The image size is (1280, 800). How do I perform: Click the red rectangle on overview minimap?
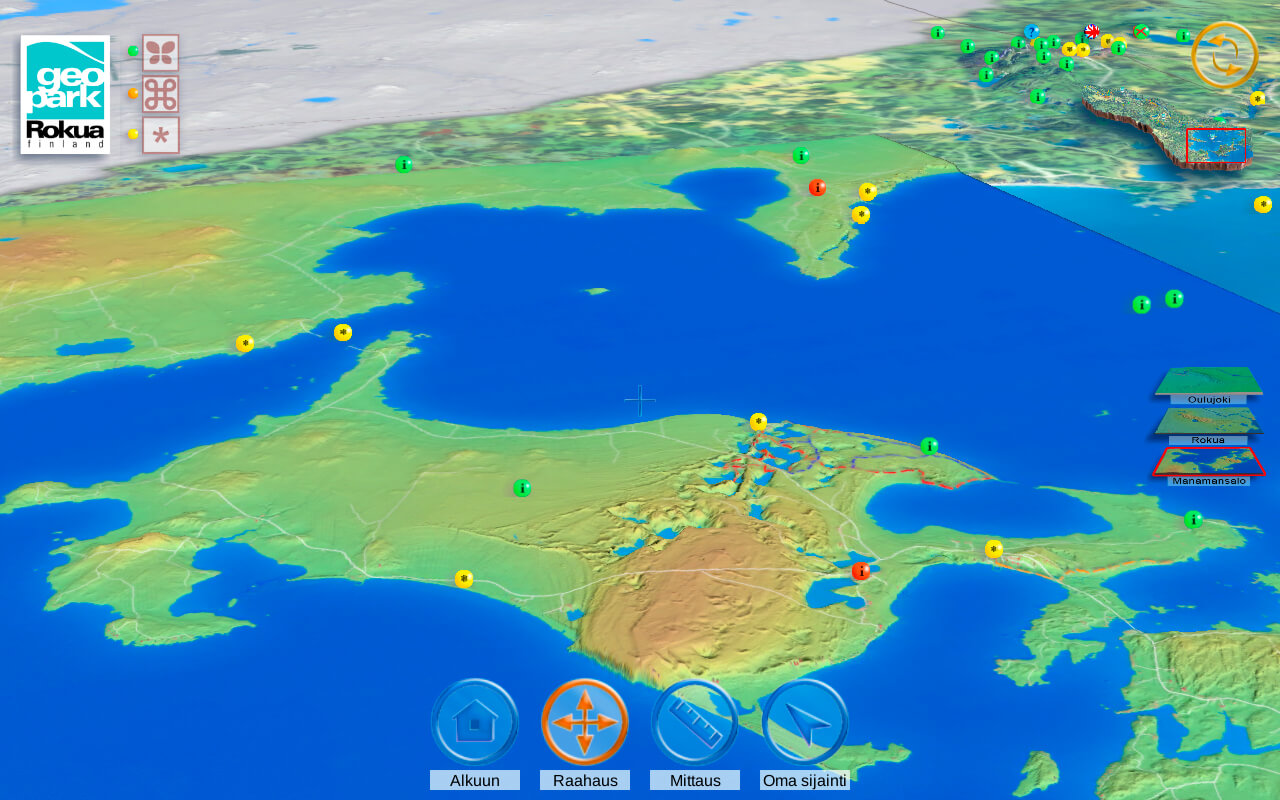(1216, 145)
